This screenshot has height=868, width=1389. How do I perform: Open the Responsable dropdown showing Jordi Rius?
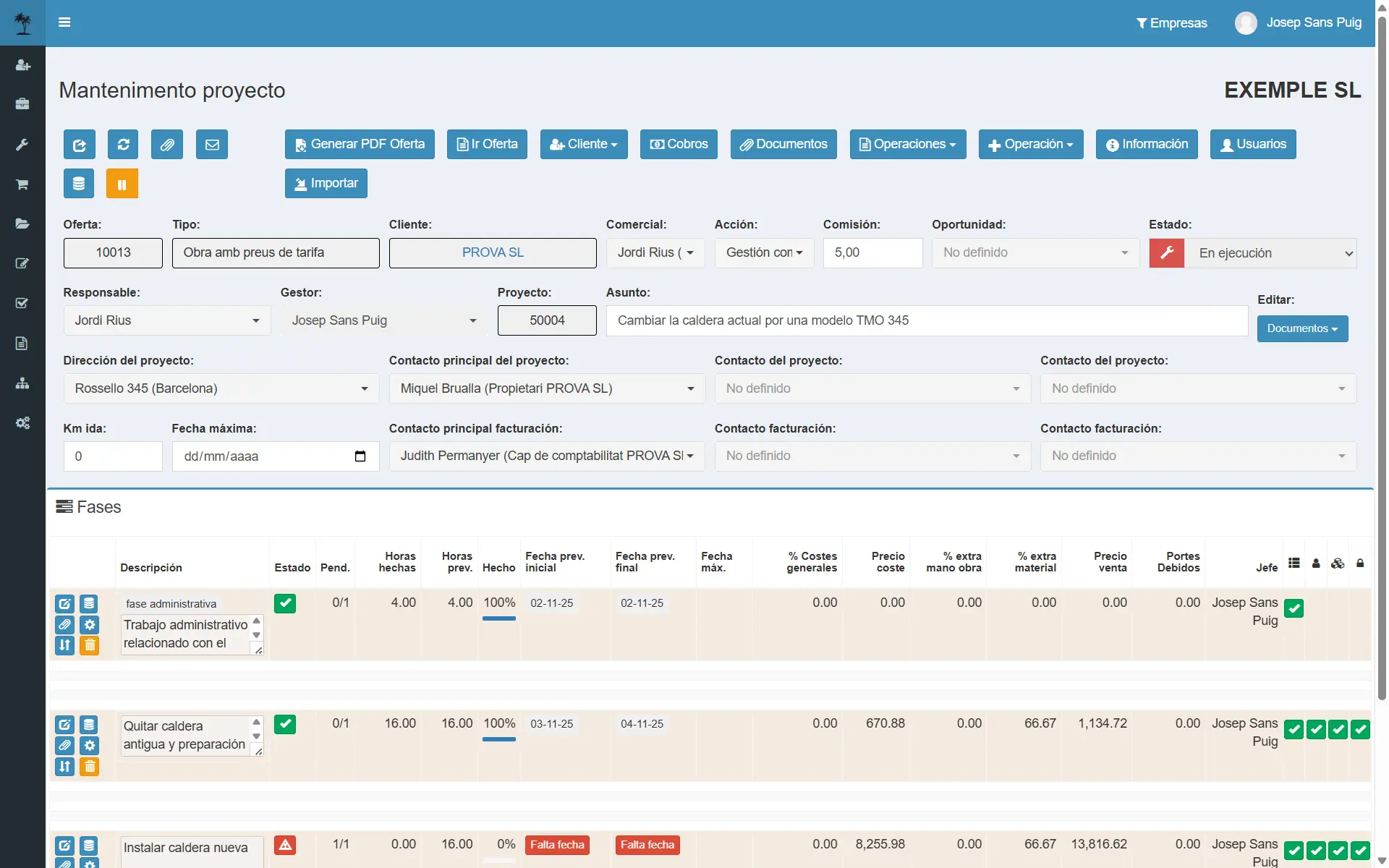(167, 320)
